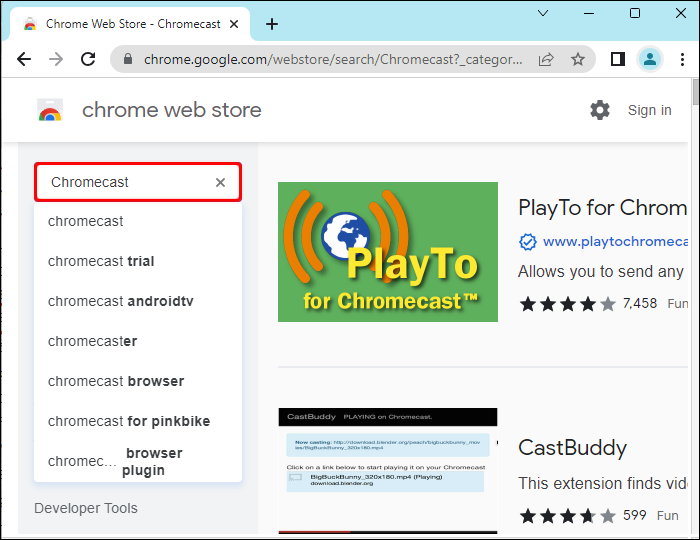Click the browser back arrow
700x540 pixels.
click(24, 59)
